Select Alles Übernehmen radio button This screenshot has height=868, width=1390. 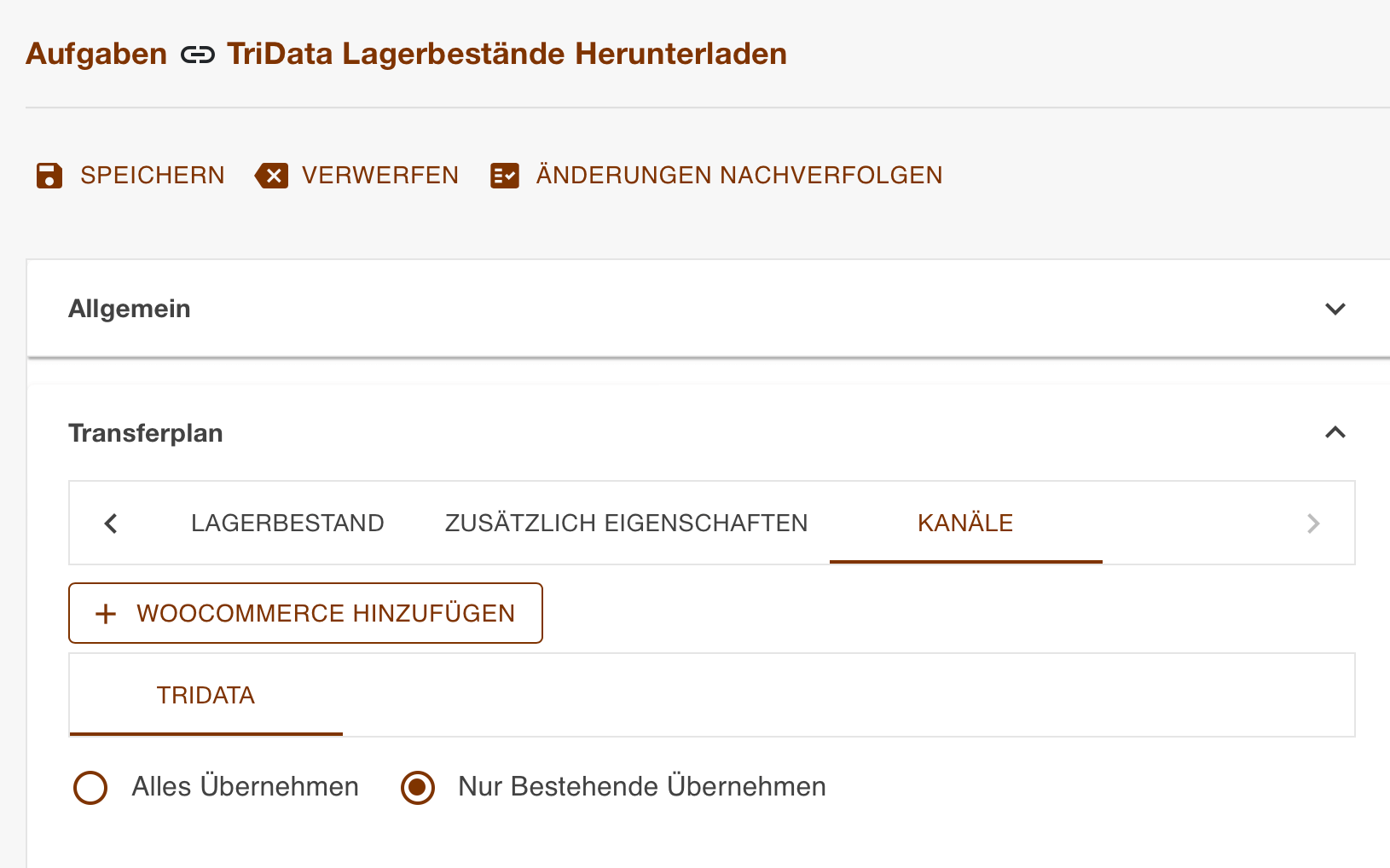click(x=90, y=788)
